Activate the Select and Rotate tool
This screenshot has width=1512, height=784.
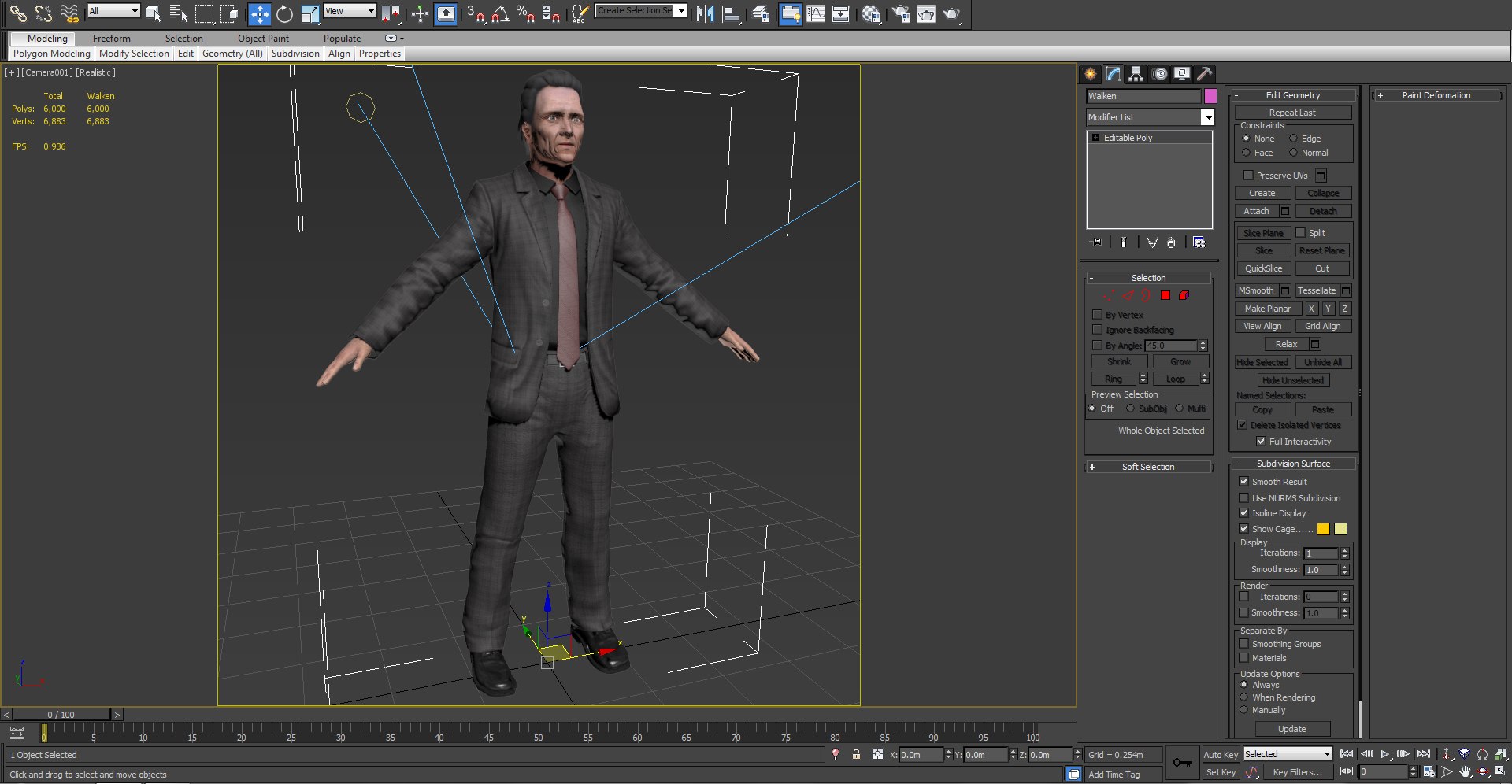[x=284, y=13]
